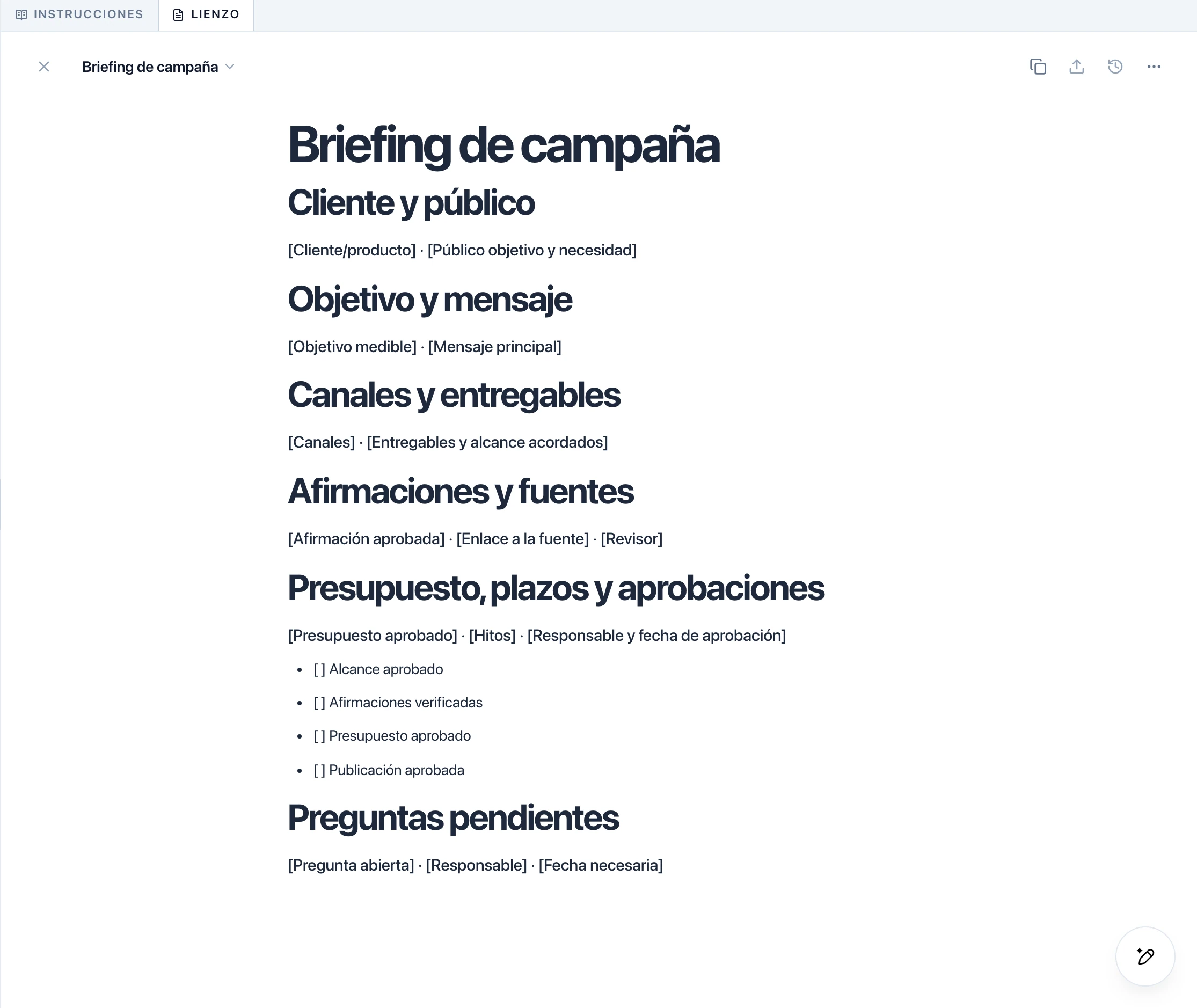Screen dimensions: 1197x1008
Task: Click the [Cliente/producto] placeholder text
Action: tap(352, 250)
